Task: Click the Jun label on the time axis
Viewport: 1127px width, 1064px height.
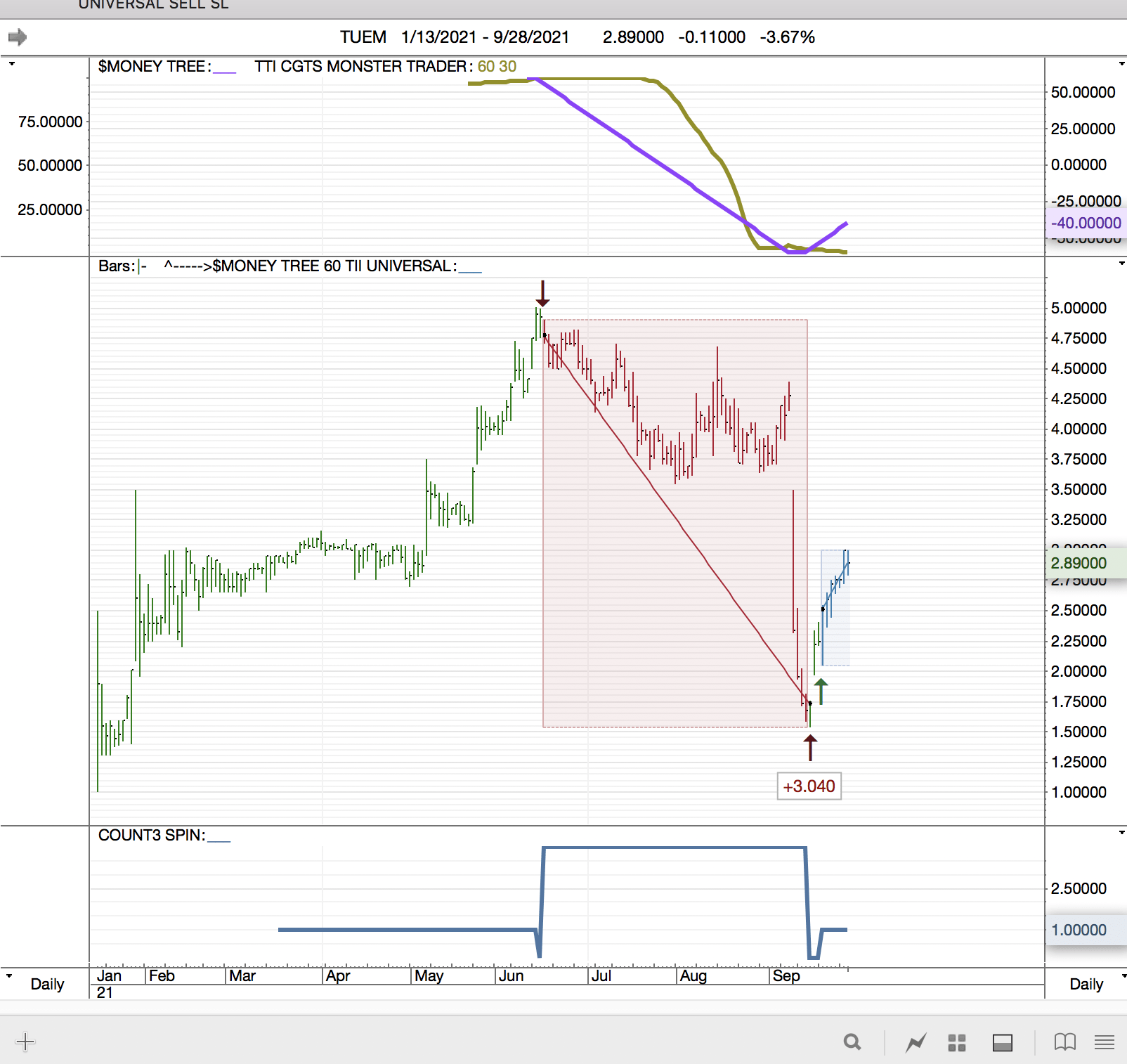Action: click(511, 975)
